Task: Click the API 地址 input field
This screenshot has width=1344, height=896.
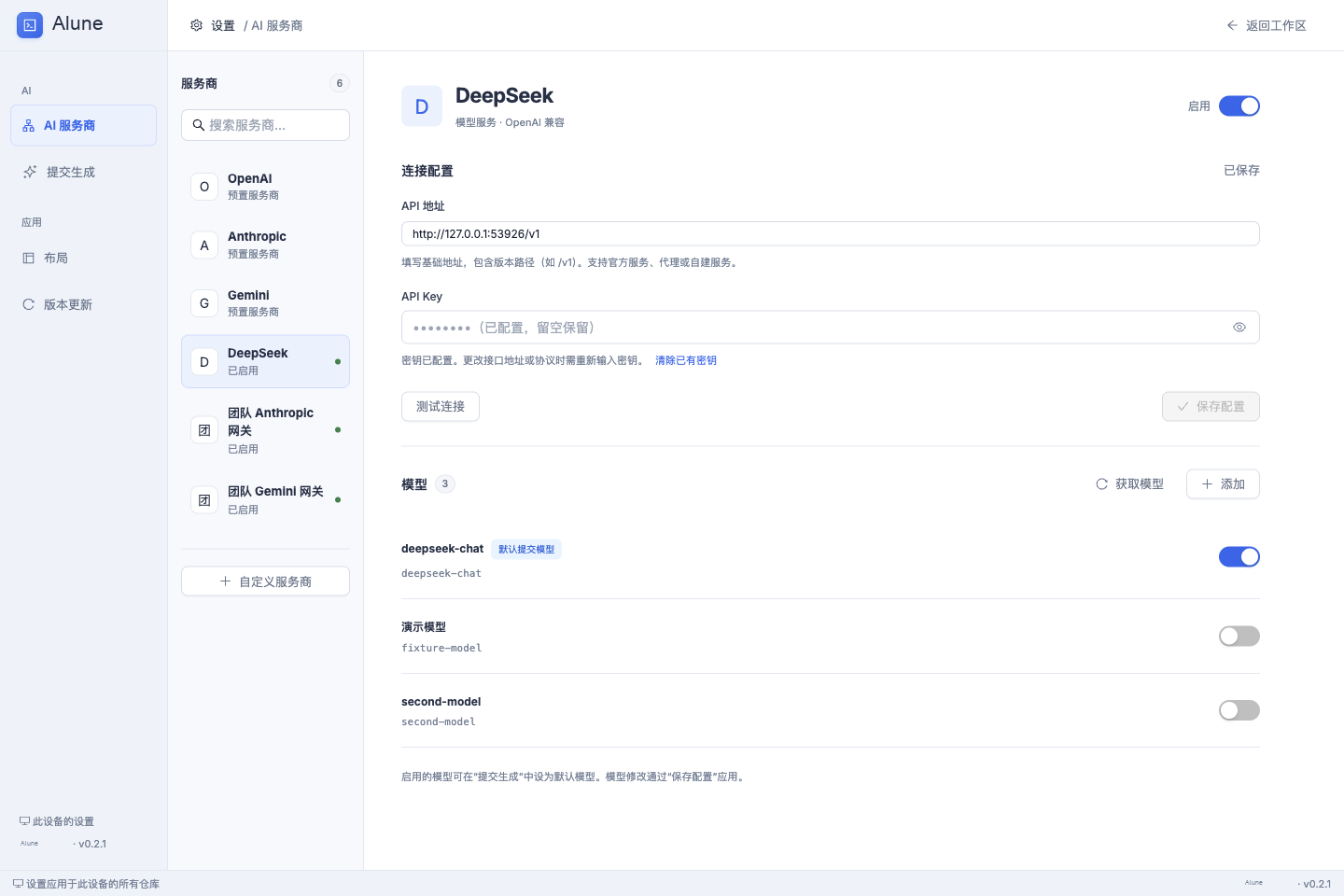Action: click(831, 233)
